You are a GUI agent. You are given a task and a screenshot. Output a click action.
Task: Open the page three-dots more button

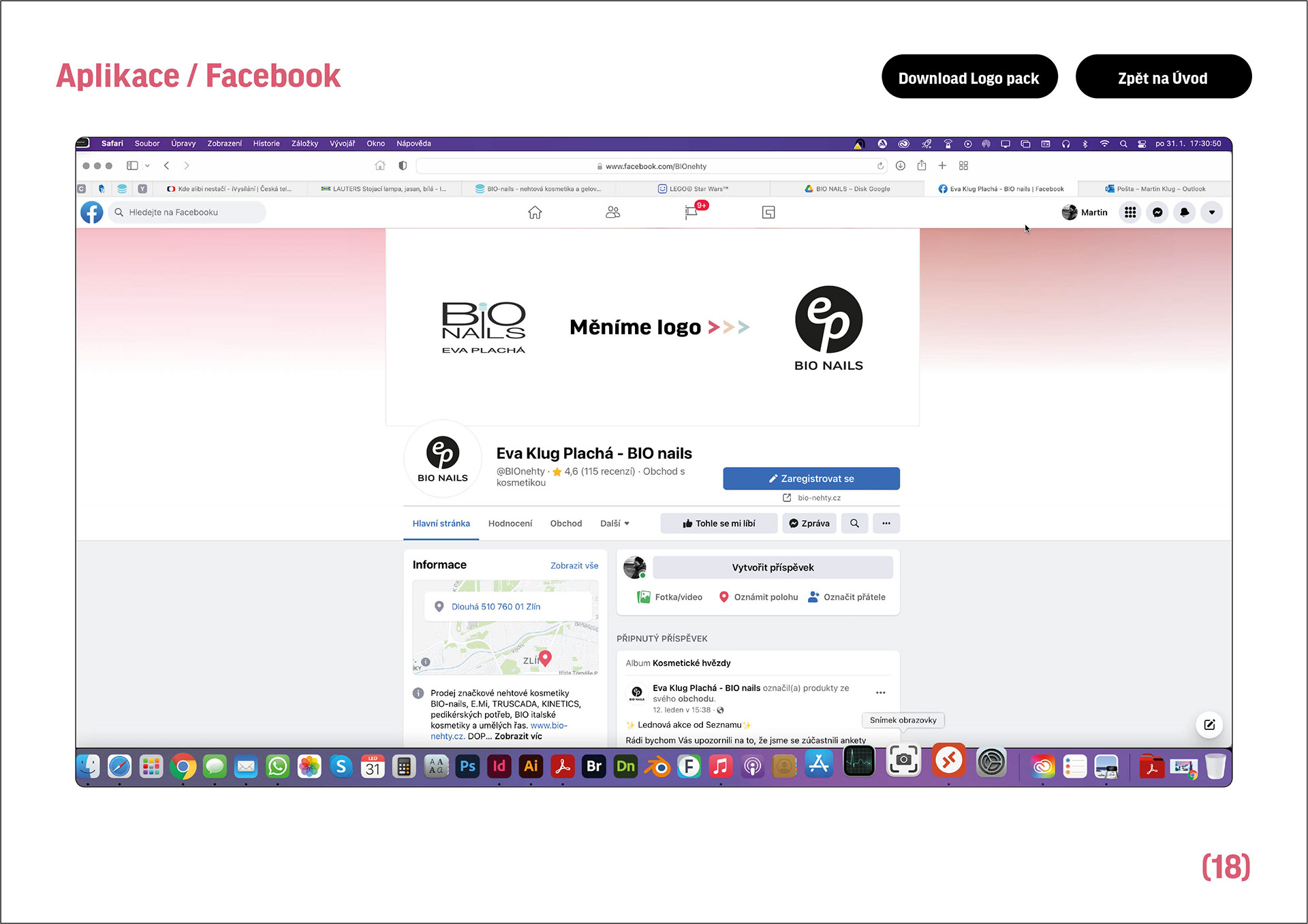tap(886, 524)
